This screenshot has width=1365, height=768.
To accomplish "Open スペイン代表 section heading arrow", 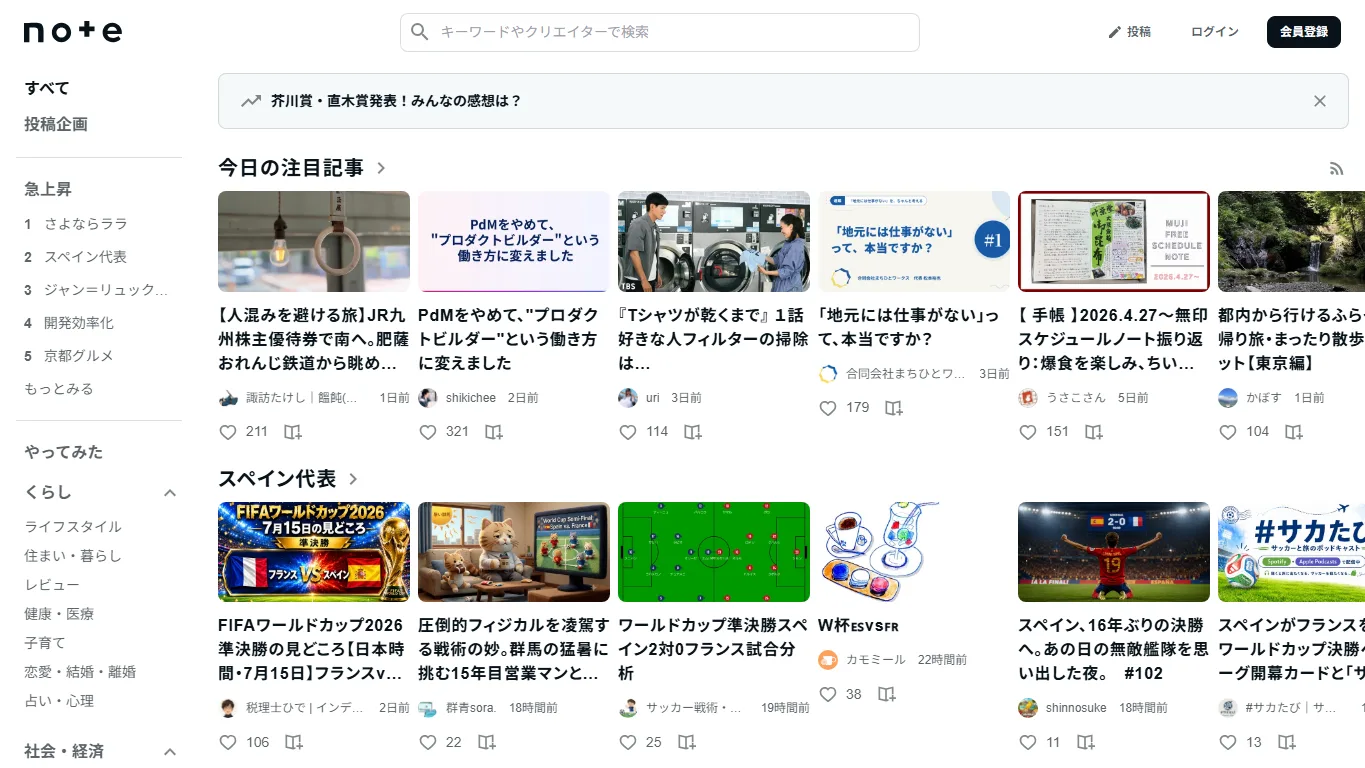I will point(353,479).
